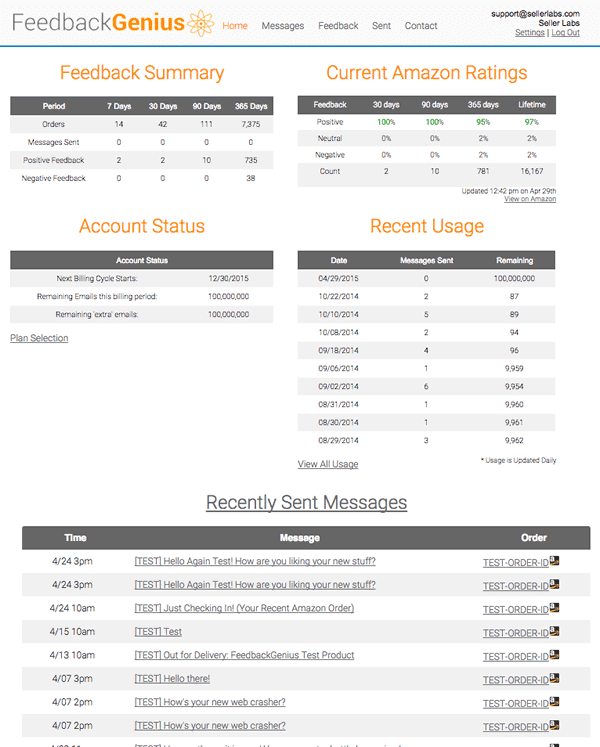Click the 'Updated 12:42 pm on Apr 29th' text
The height and width of the screenshot is (747, 600).
coord(508,191)
